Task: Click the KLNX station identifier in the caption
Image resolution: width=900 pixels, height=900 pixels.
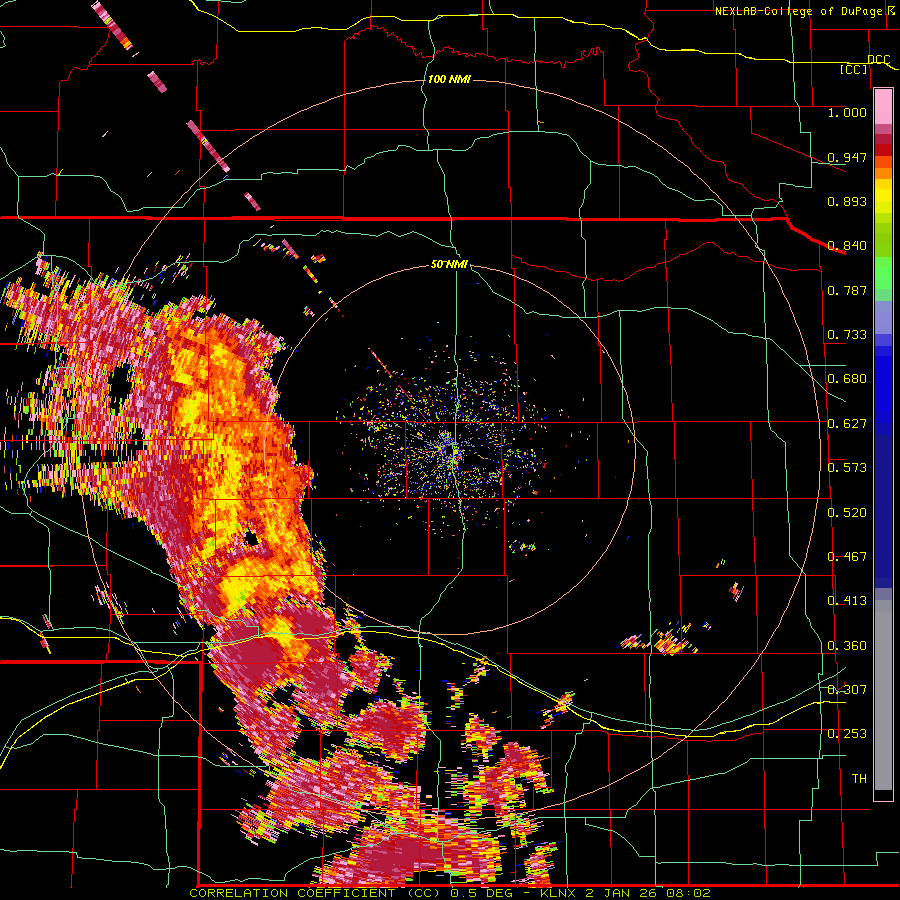Action: tap(559, 893)
